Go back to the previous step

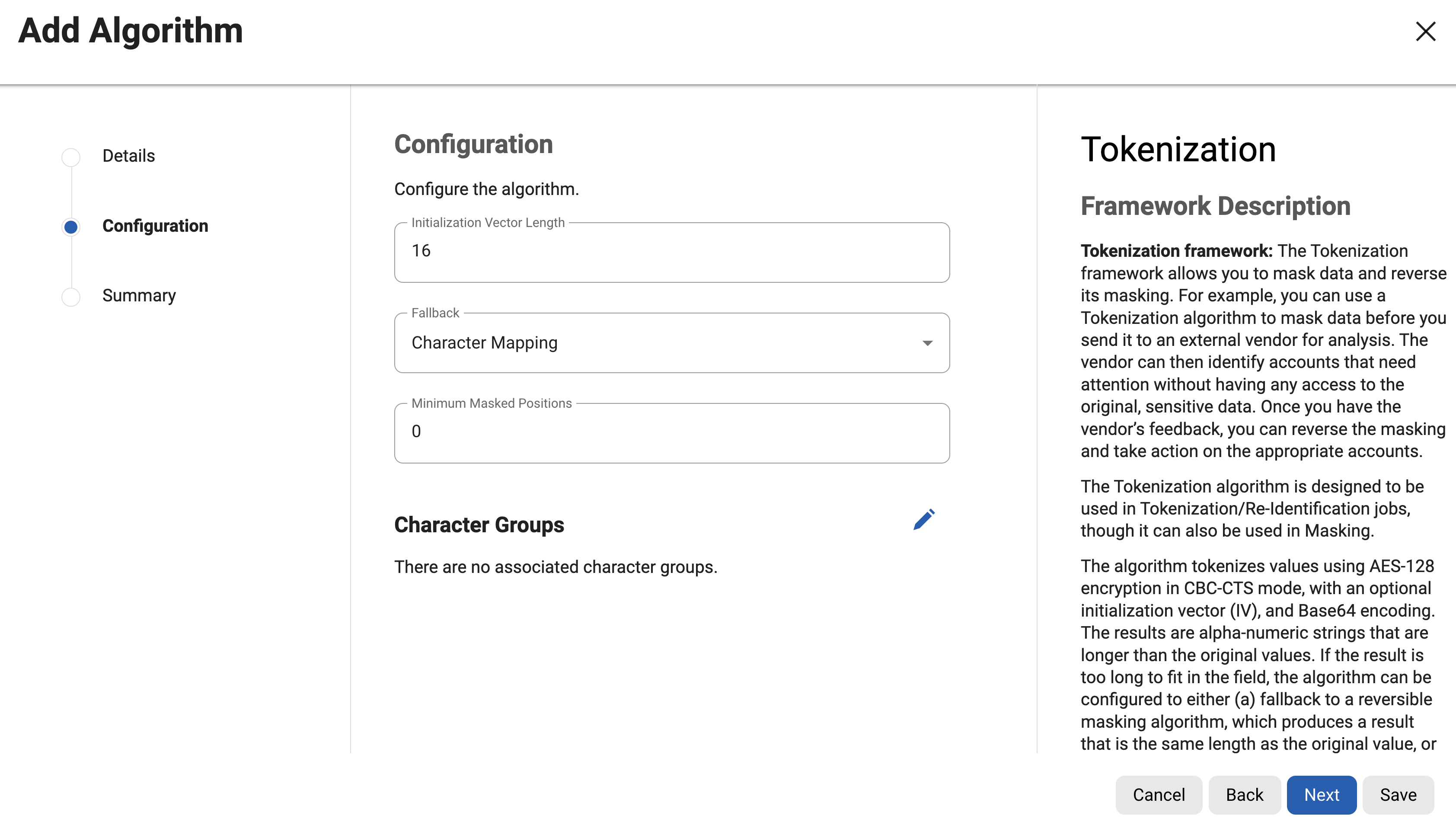1244,794
